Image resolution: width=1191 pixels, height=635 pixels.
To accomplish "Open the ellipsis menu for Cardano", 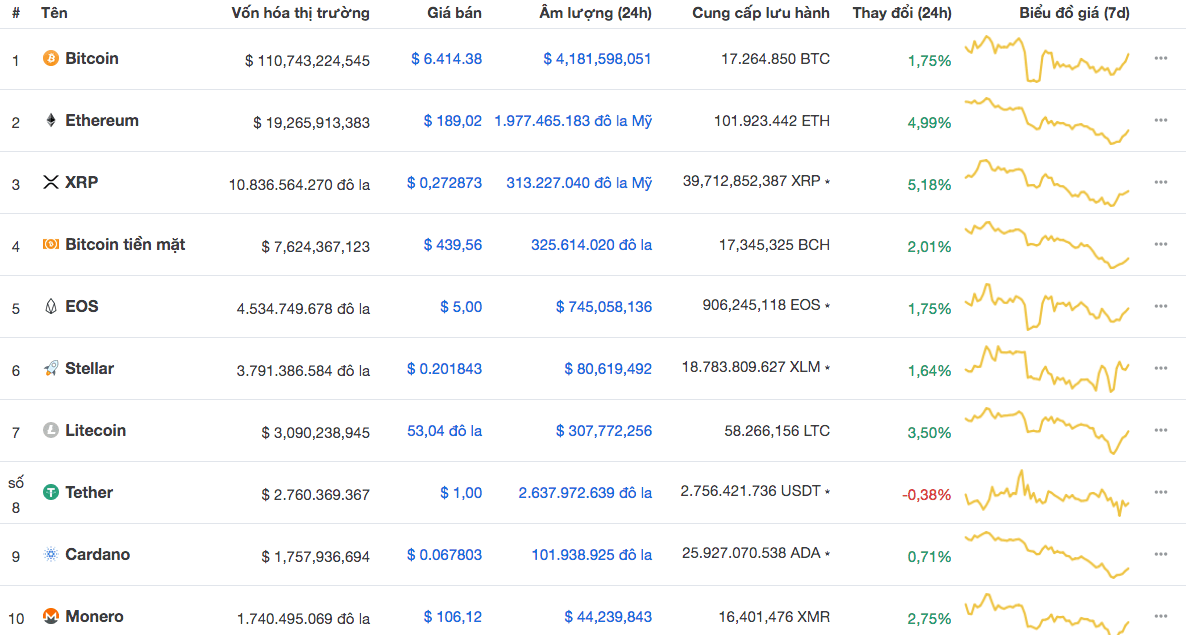I will [x=1161, y=554].
